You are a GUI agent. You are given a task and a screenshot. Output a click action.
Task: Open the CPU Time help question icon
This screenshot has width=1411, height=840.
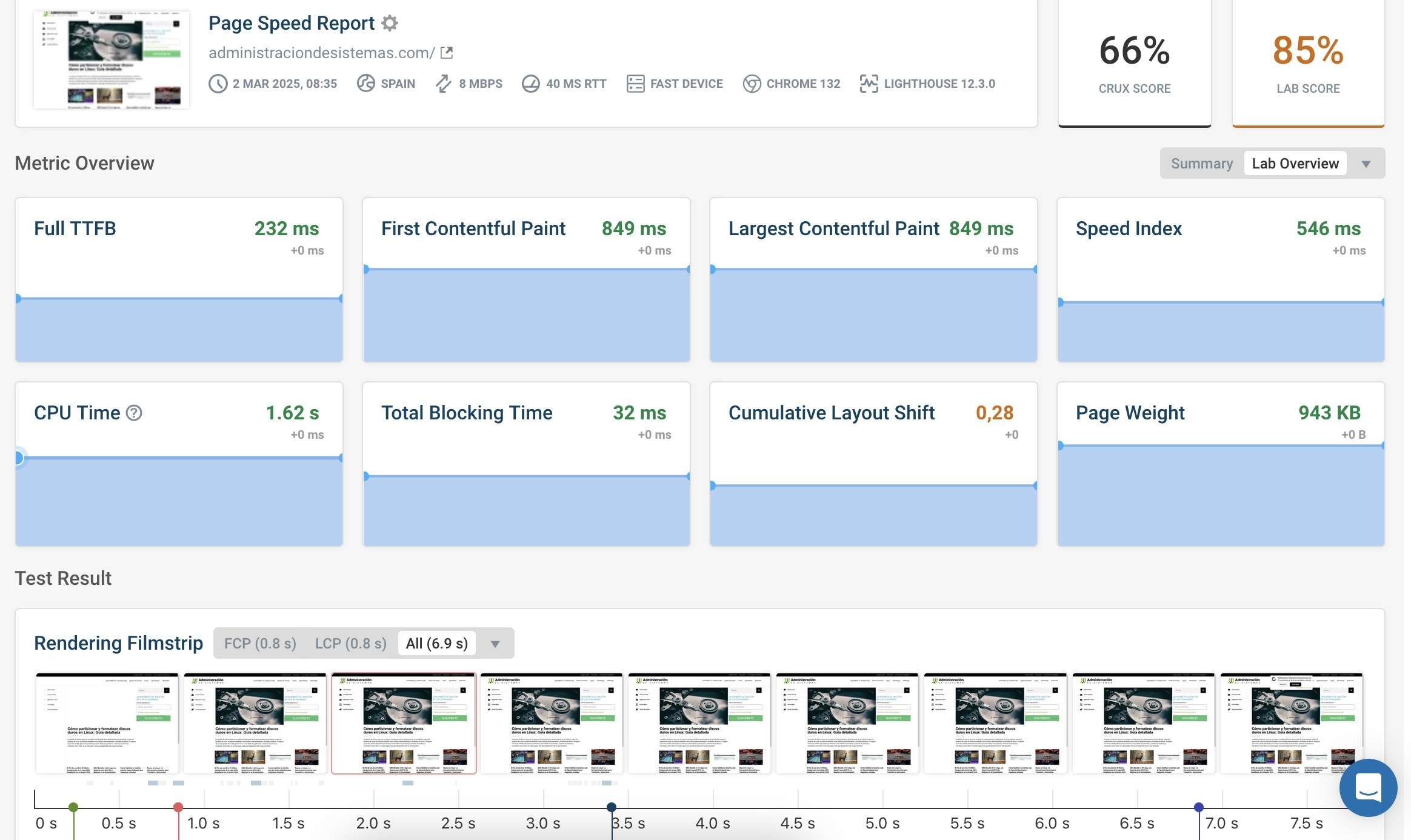coord(134,413)
